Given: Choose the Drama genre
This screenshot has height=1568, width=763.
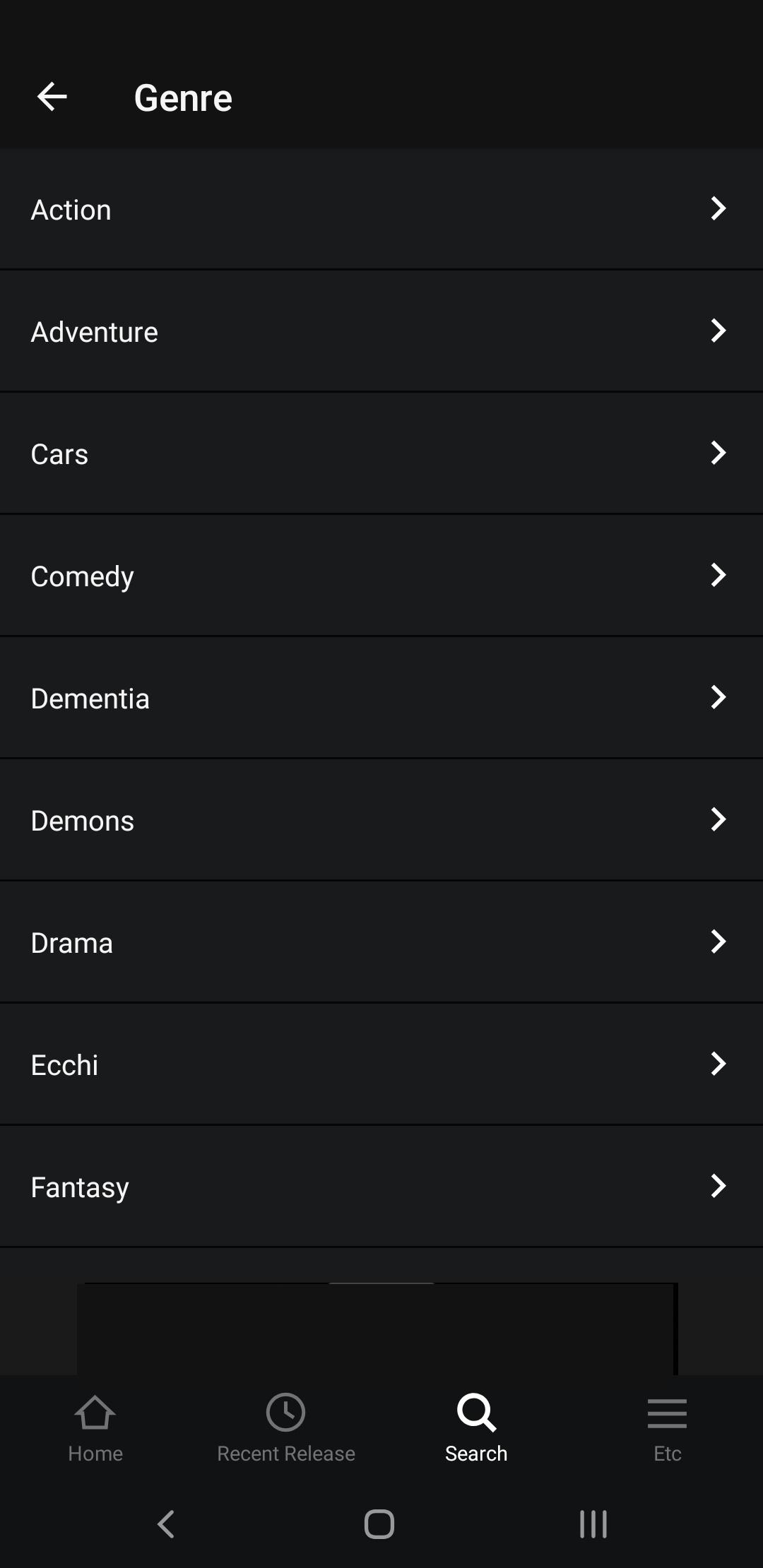Looking at the screenshot, I should [x=381, y=942].
